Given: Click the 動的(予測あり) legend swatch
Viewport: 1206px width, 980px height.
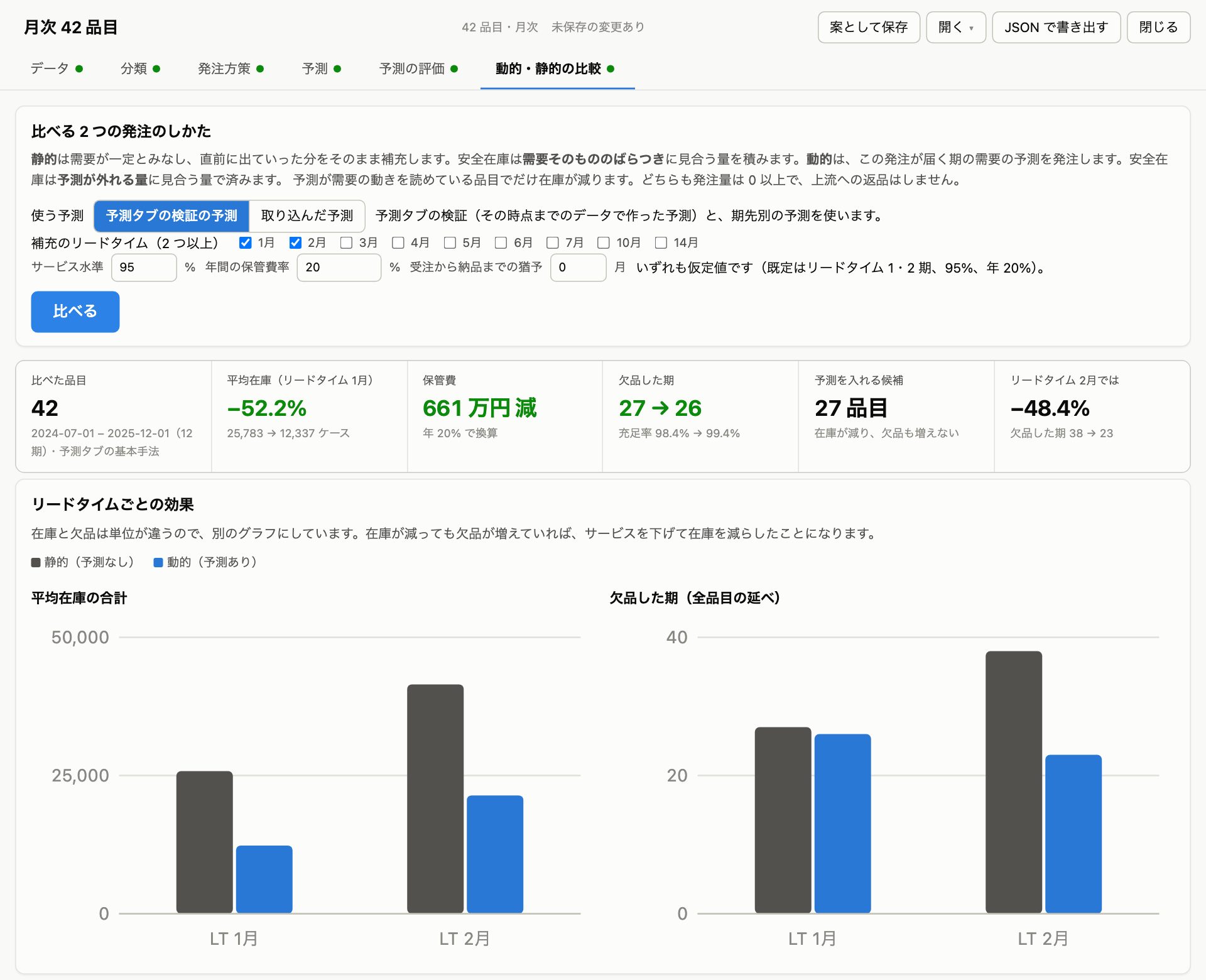Looking at the screenshot, I should [x=158, y=563].
